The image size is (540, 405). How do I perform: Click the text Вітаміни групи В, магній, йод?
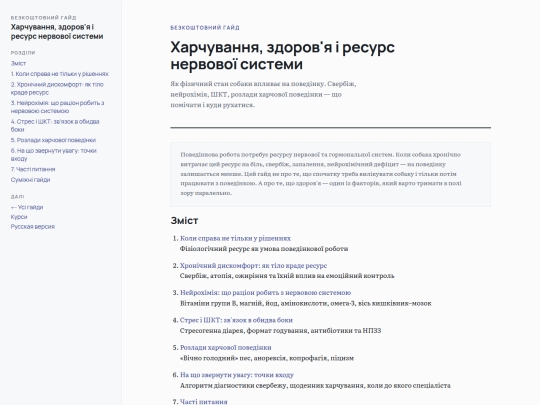click(305, 303)
